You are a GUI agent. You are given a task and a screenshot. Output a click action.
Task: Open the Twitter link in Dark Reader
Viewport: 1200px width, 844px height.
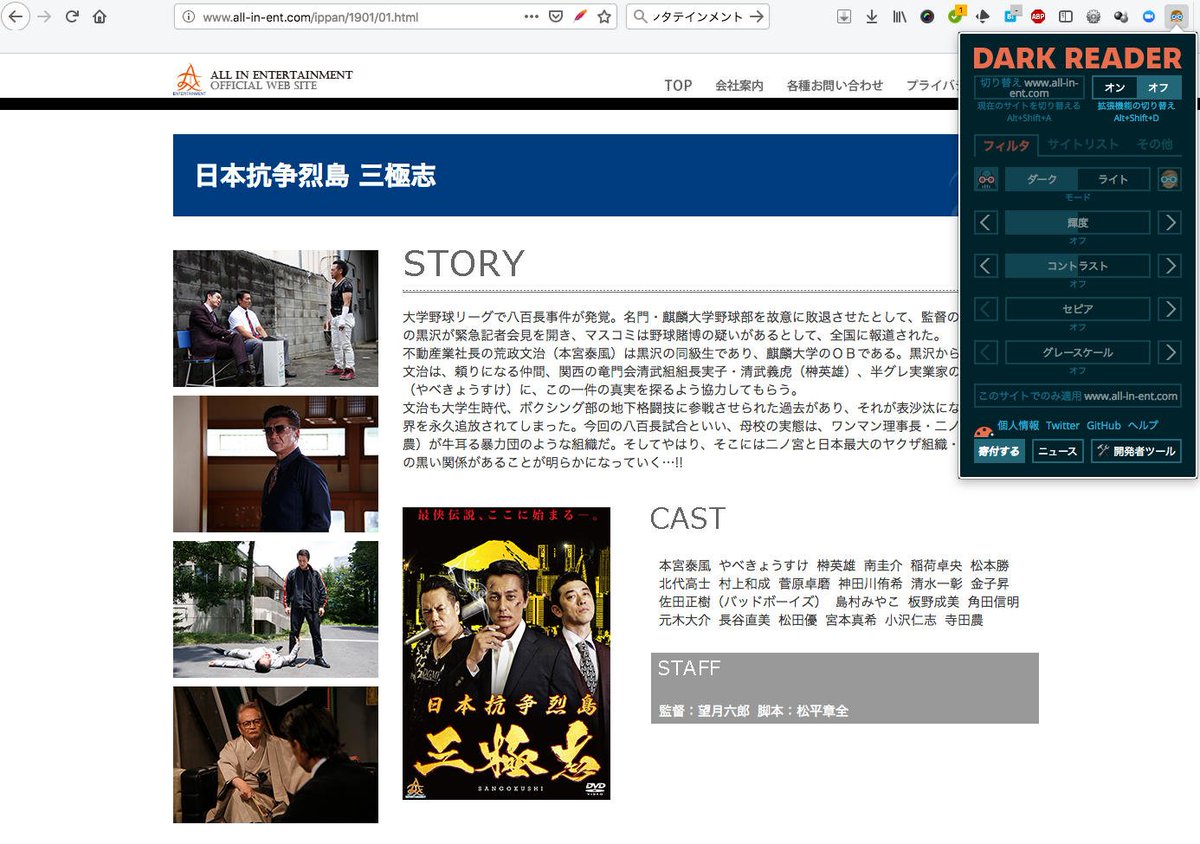click(1063, 425)
